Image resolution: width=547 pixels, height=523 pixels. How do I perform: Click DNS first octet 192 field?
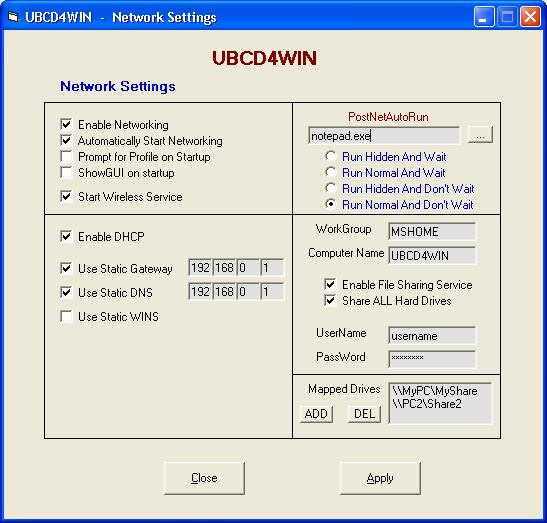(x=200, y=292)
